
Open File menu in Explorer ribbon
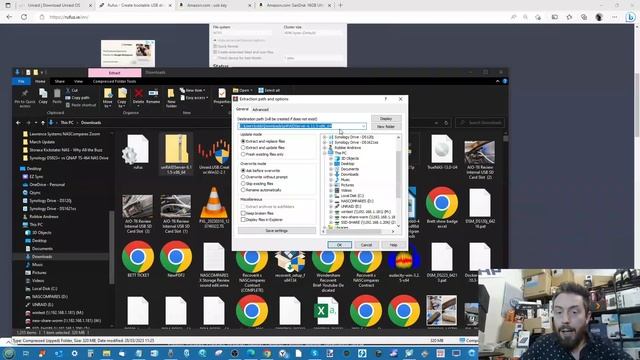click(21, 81)
